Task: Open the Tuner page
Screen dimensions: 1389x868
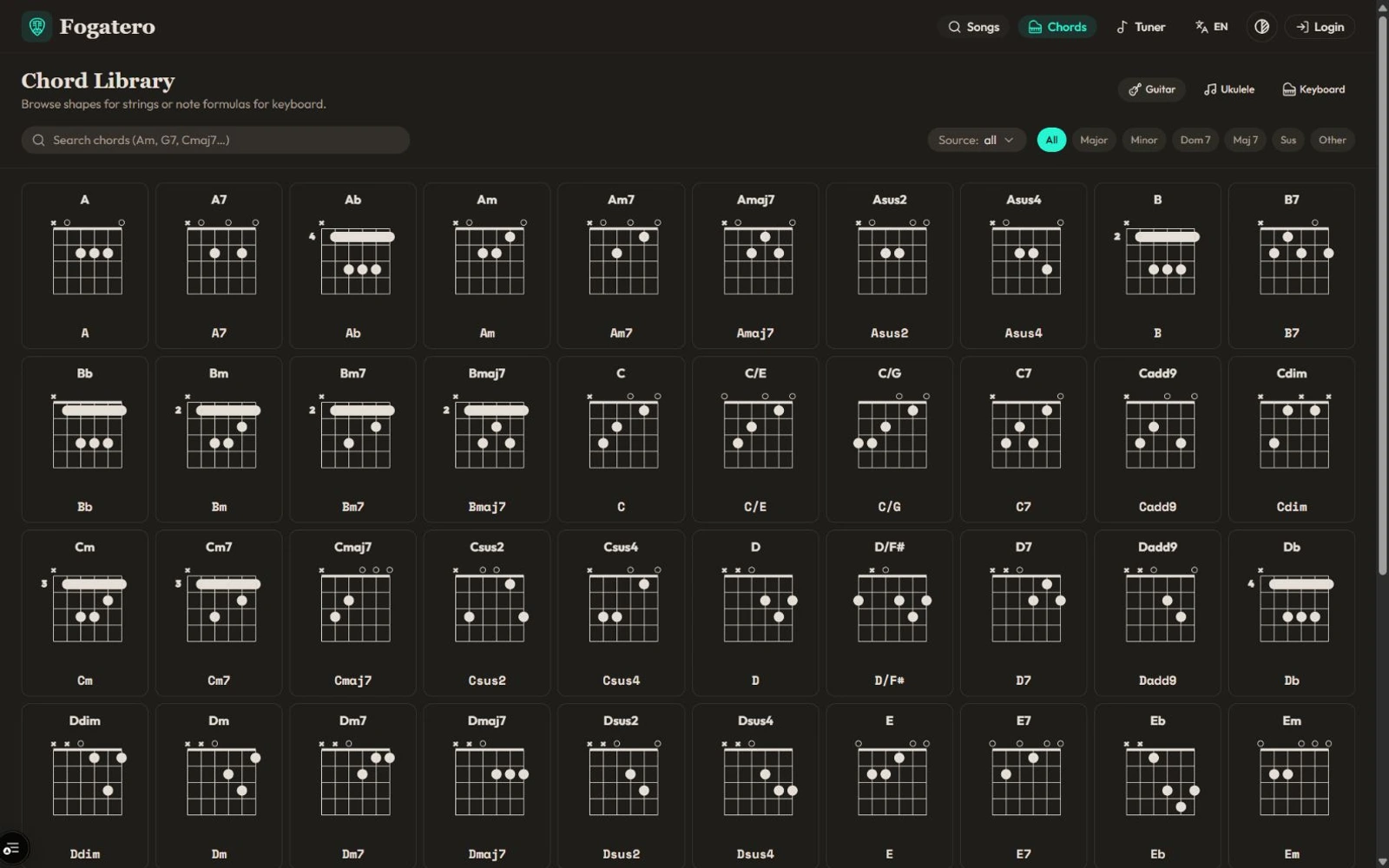Action: [1141, 27]
